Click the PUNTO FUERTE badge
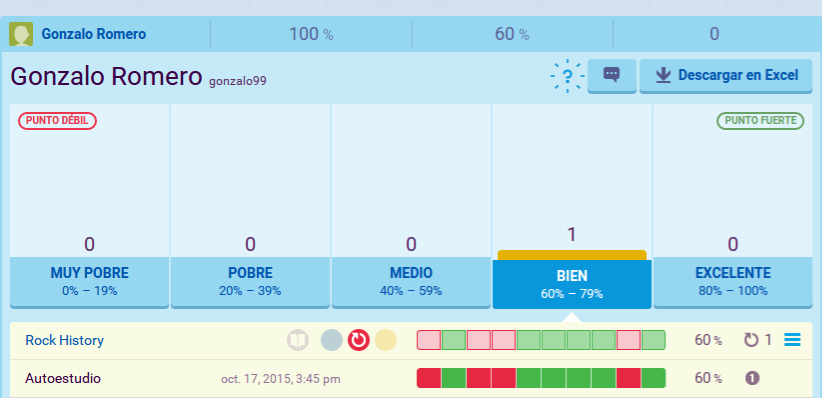The image size is (822, 398). pyautogui.click(x=760, y=121)
